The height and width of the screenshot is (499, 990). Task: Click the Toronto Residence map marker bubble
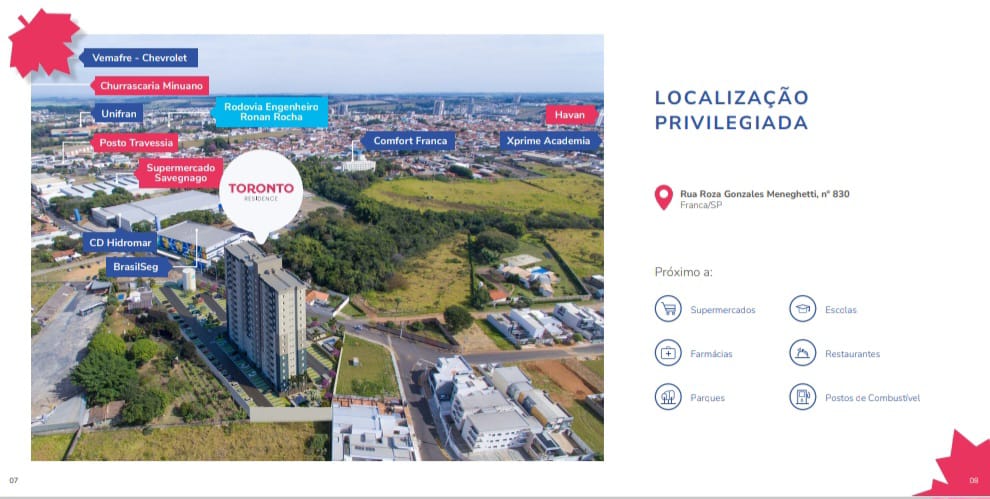[x=261, y=196]
